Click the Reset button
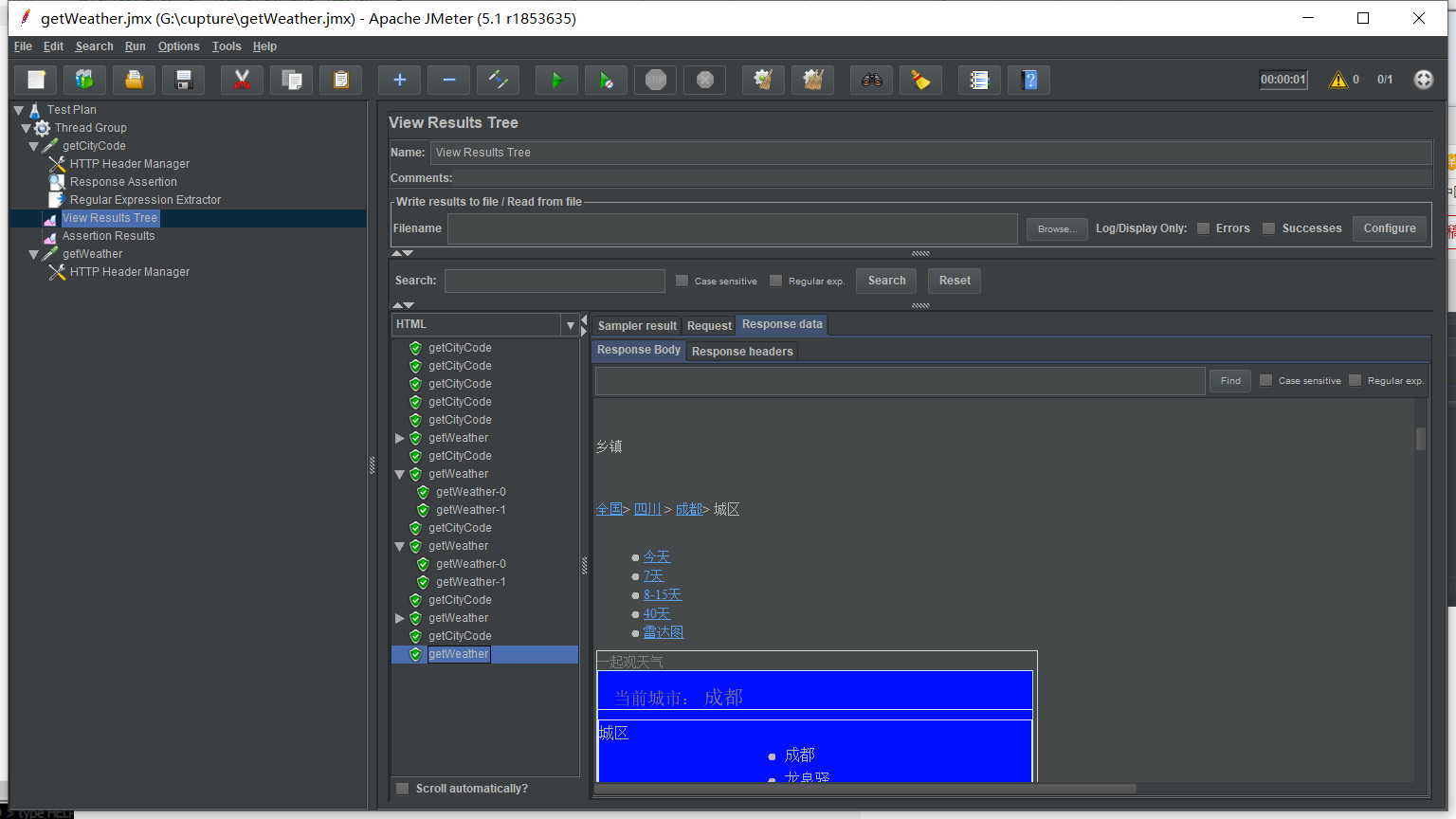This screenshot has height=819, width=1456. click(x=955, y=281)
